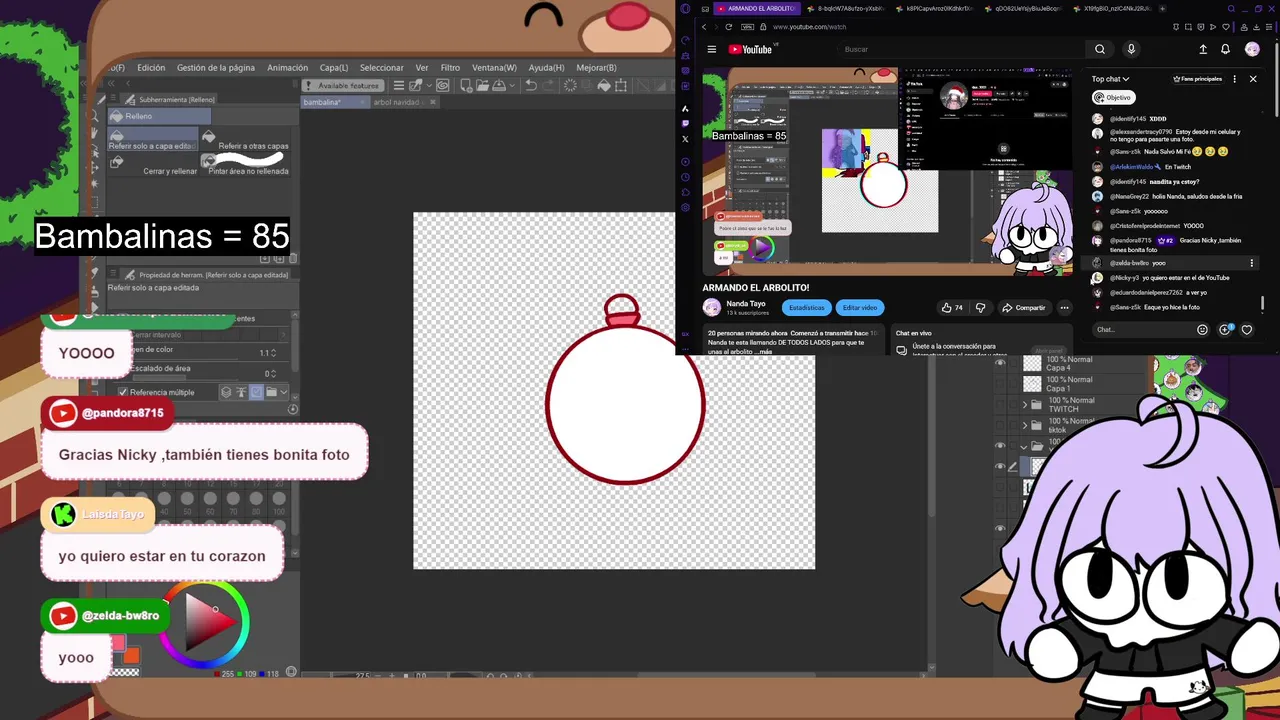Open the 'Top chat' dropdown

(x=1110, y=79)
